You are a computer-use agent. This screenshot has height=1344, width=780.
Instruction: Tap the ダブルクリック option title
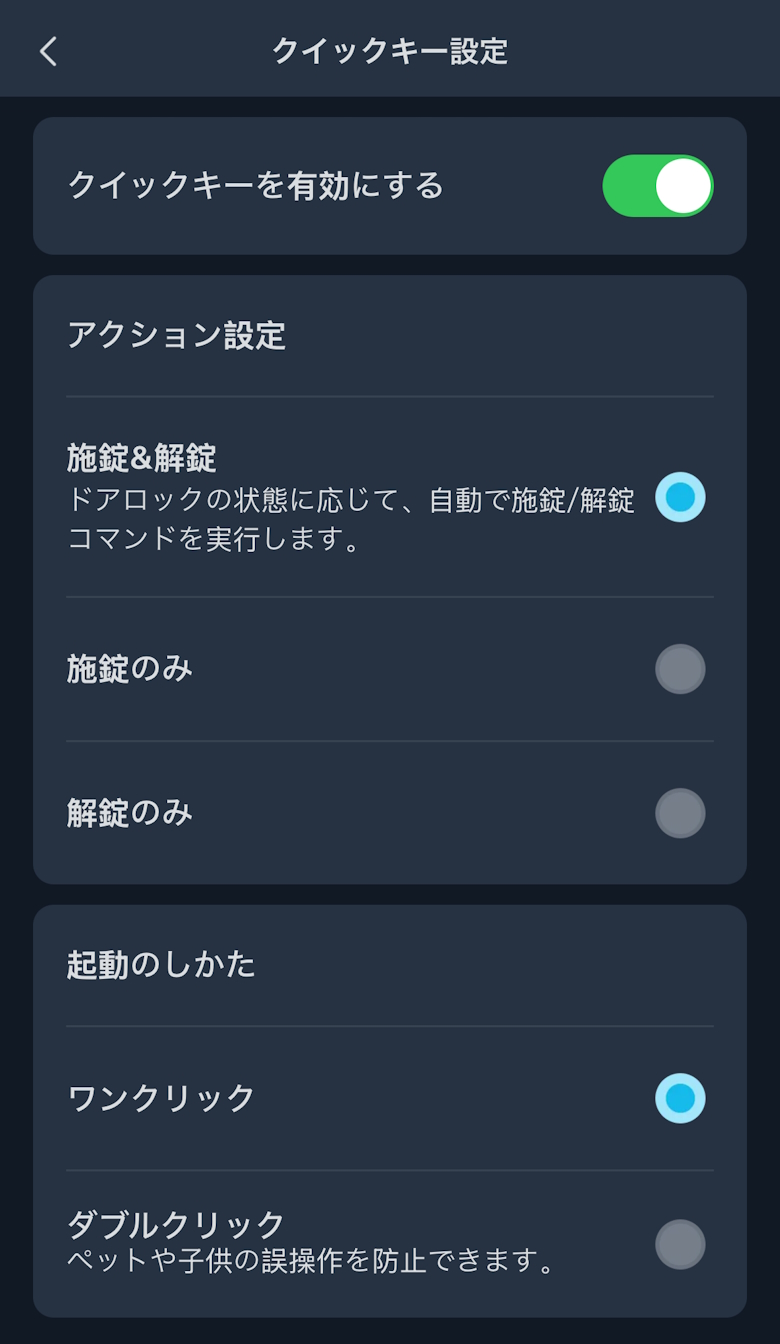tap(176, 1224)
